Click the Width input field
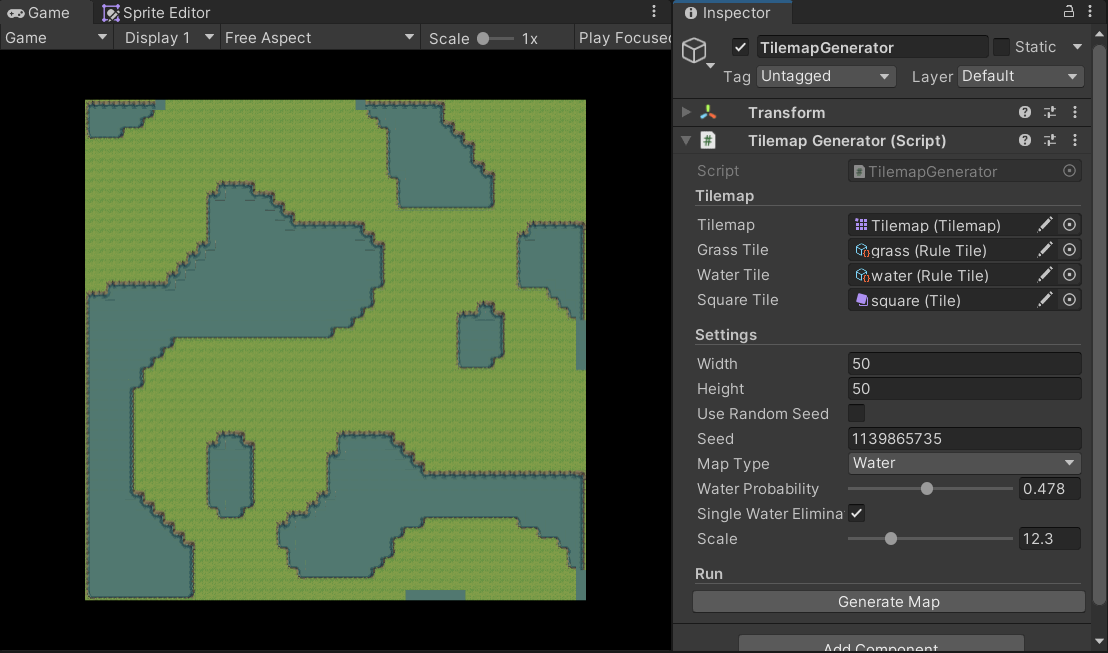Viewport: 1108px width, 653px height. (964, 363)
